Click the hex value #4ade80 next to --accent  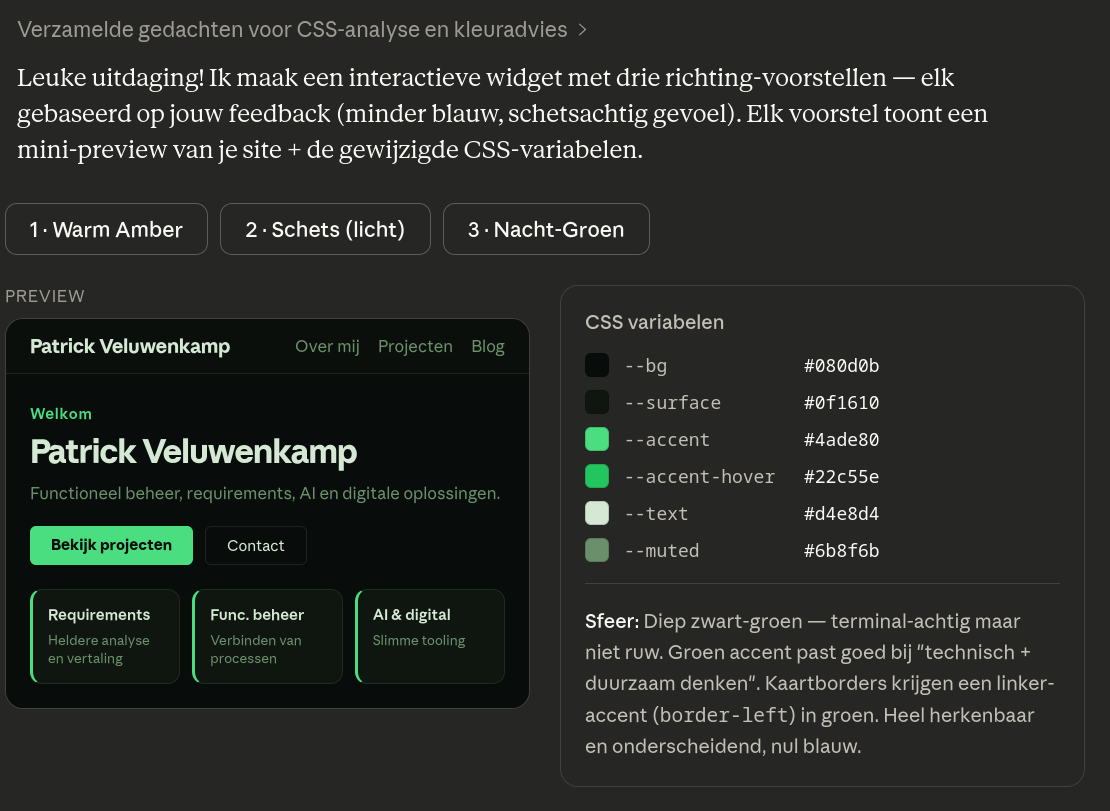click(x=841, y=439)
